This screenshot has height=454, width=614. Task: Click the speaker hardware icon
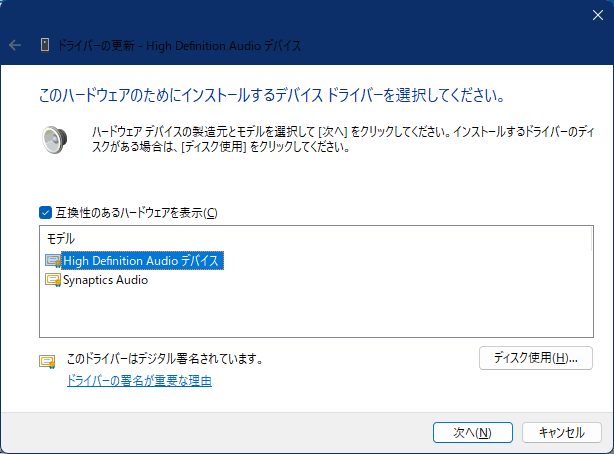pos(54,139)
